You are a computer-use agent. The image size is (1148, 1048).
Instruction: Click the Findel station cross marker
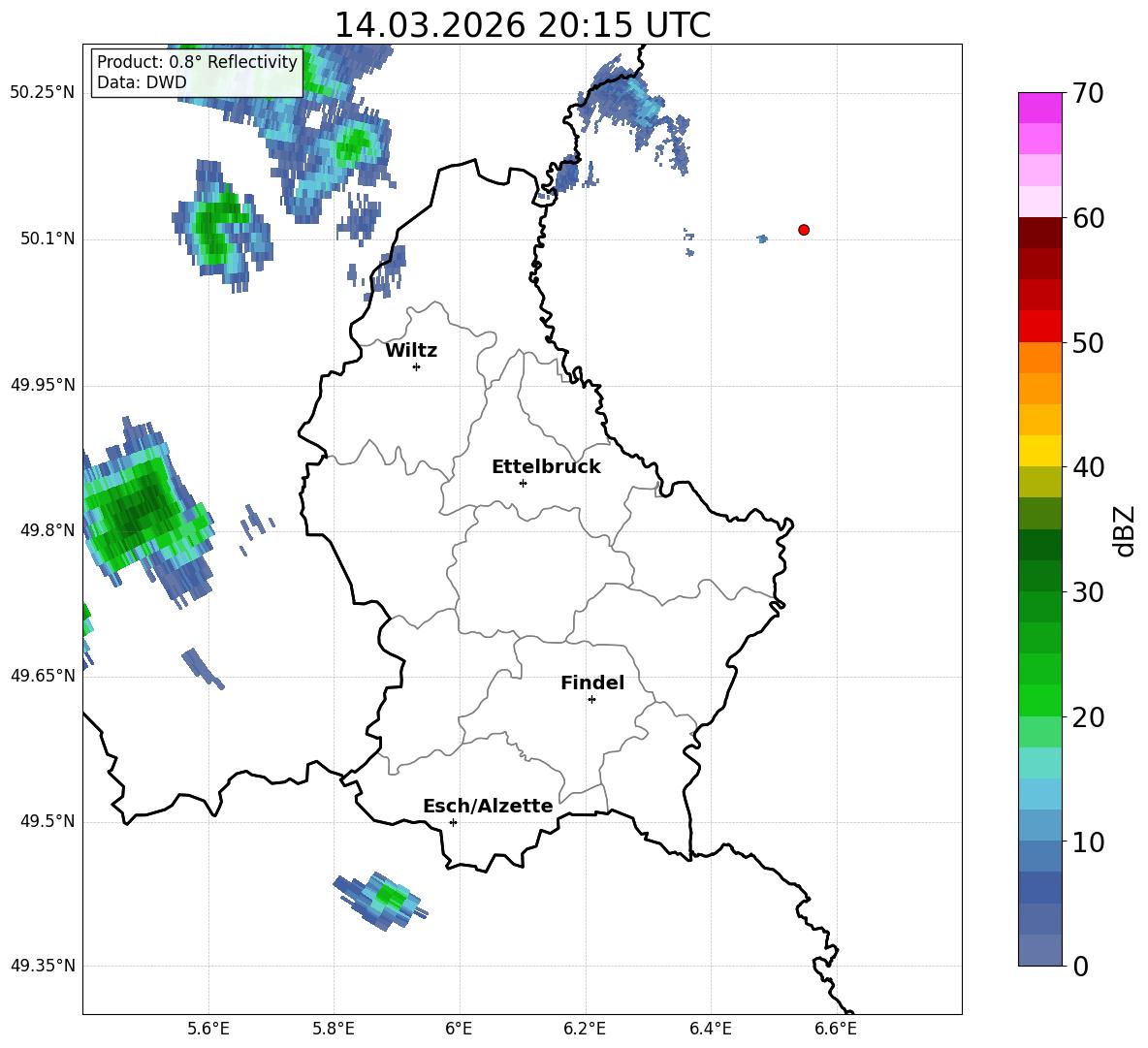coord(591,700)
